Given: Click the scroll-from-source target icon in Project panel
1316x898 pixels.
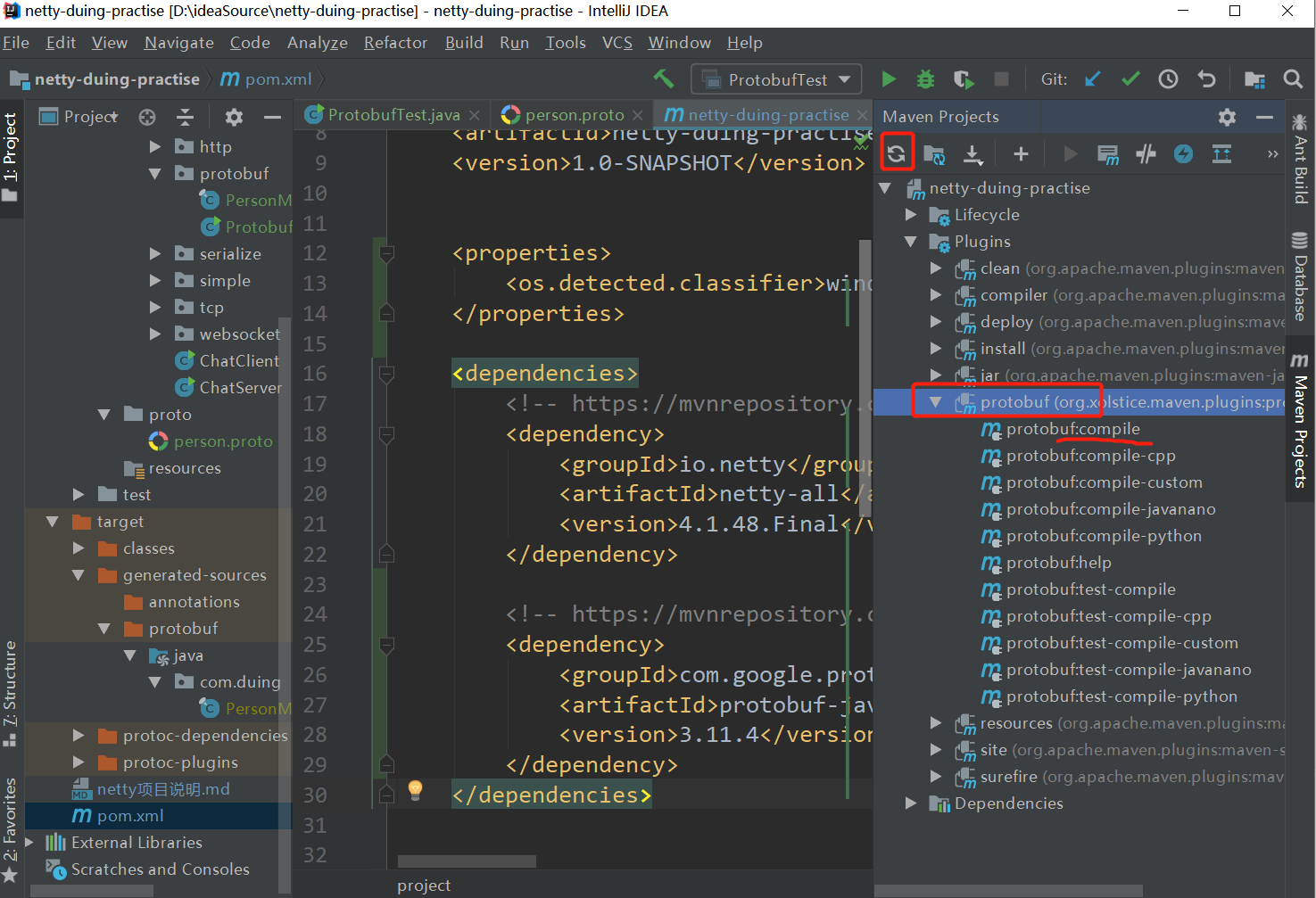Looking at the screenshot, I should 147,117.
